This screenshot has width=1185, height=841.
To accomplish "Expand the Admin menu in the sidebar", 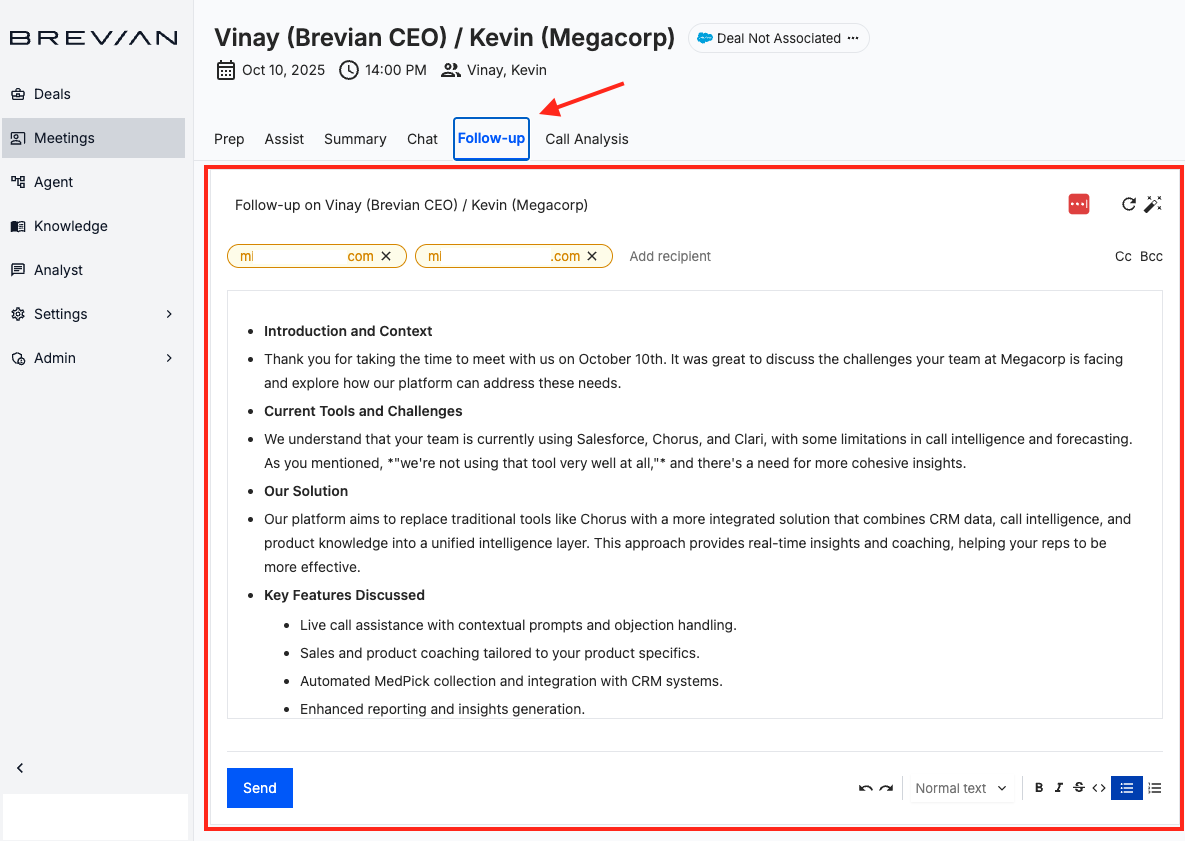I will [x=55, y=357].
